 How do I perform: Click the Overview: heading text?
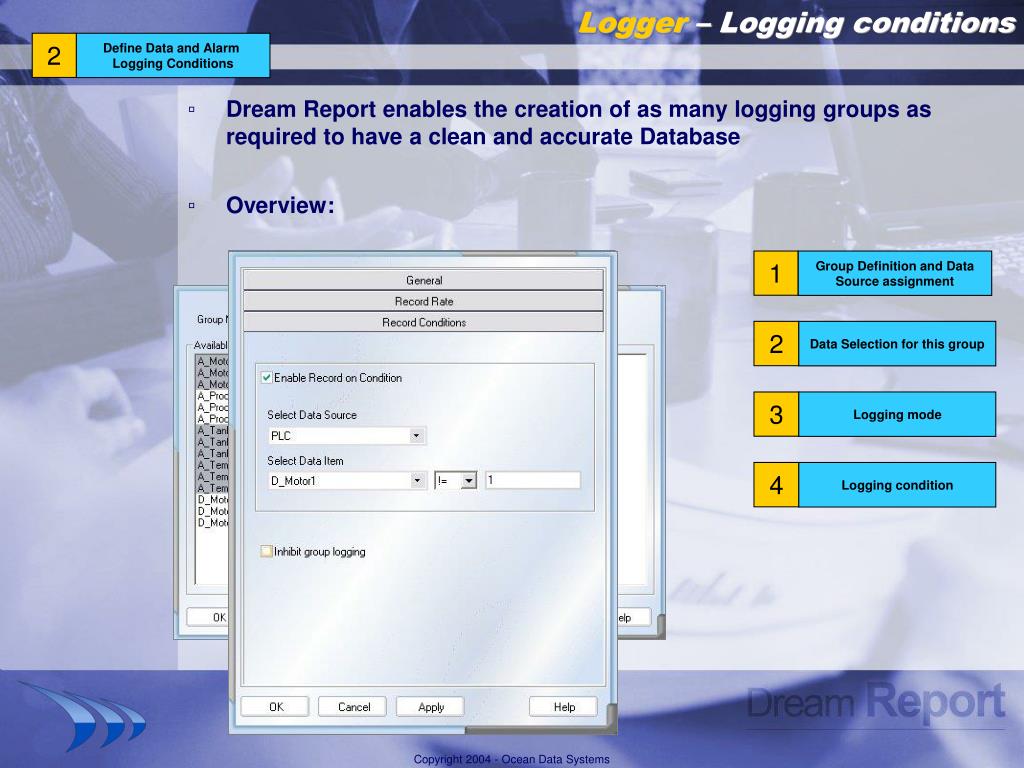[280, 205]
